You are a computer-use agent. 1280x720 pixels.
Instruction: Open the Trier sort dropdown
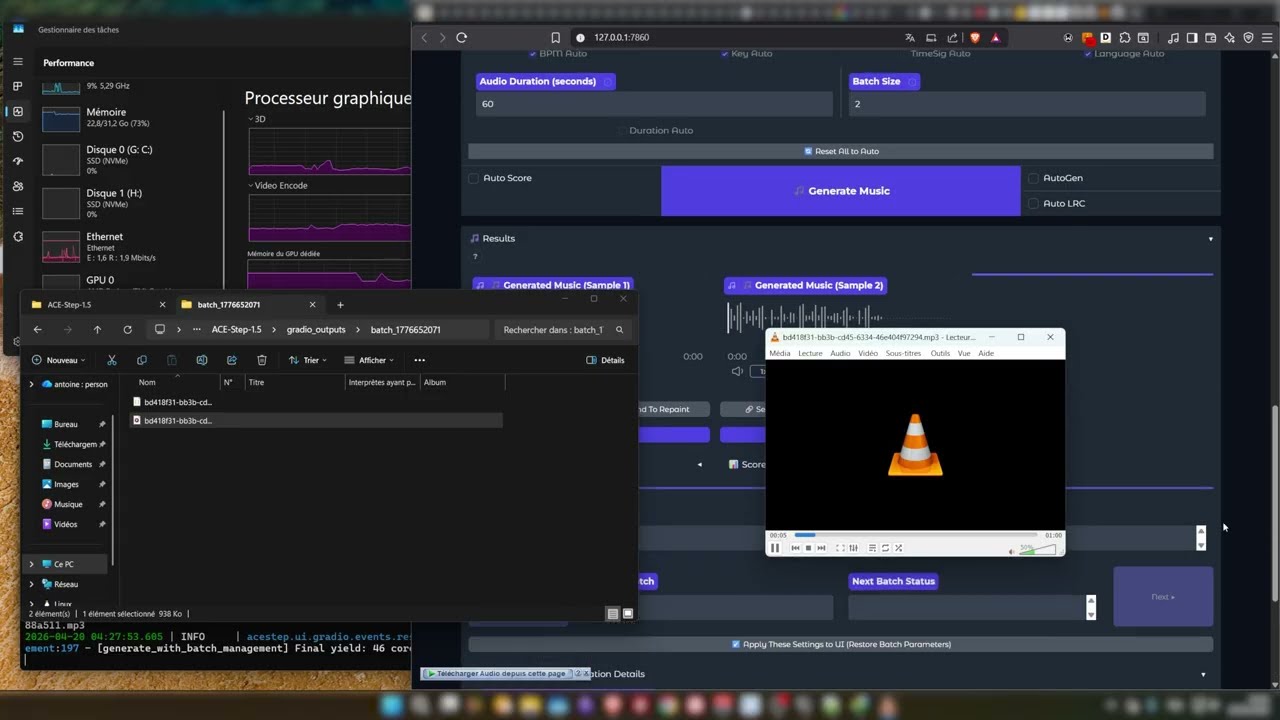[x=308, y=360]
